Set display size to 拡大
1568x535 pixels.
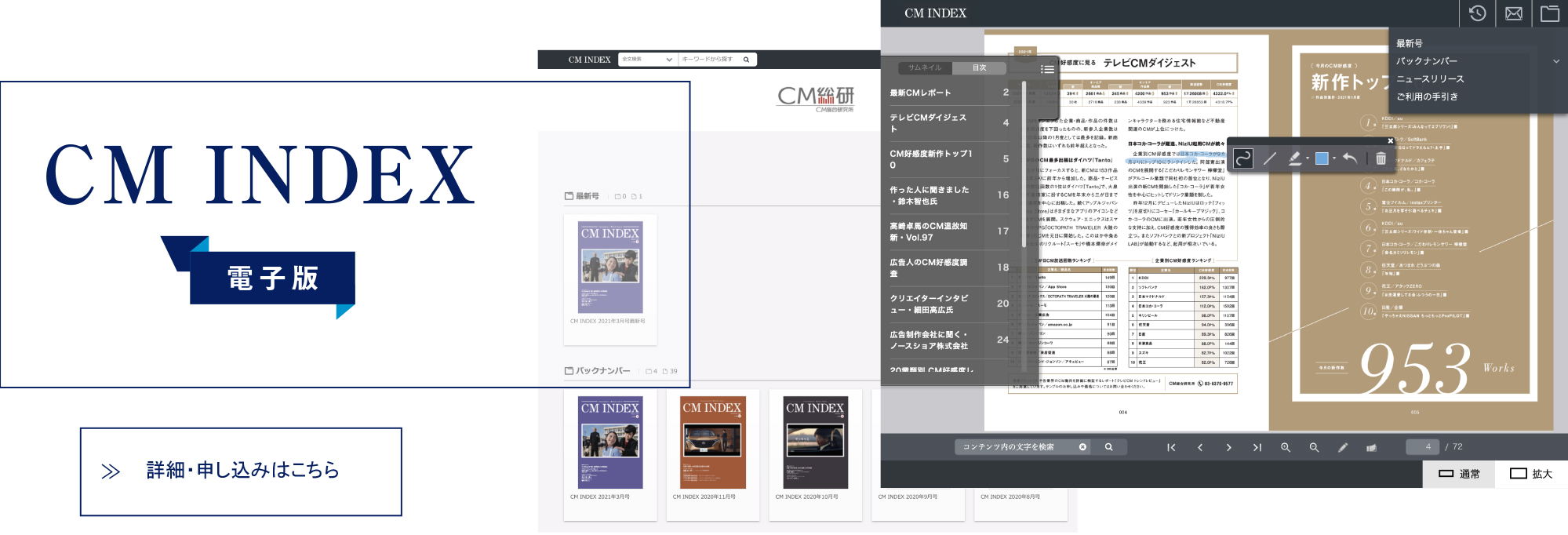coord(1531,474)
